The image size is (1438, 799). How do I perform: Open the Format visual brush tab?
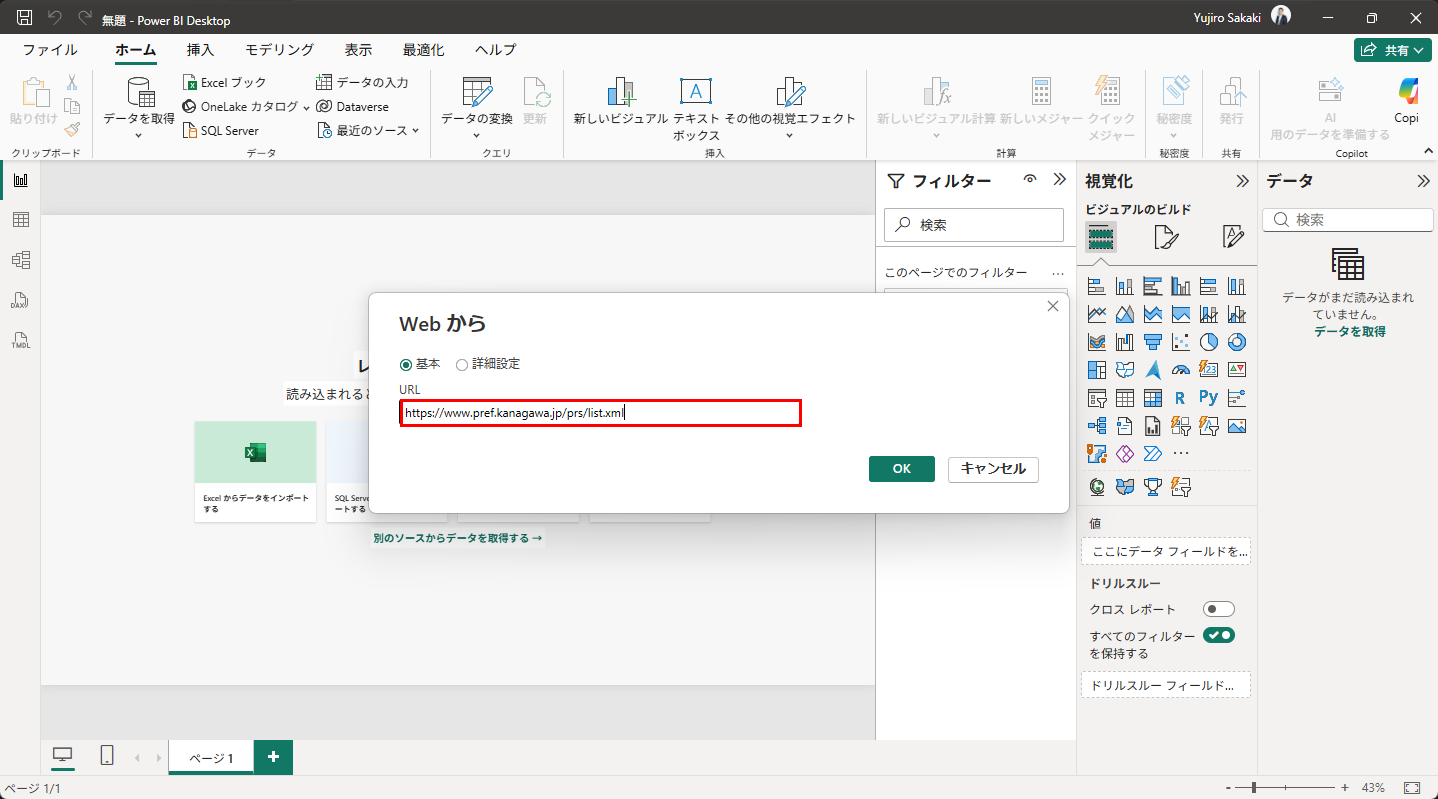point(1166,238)
